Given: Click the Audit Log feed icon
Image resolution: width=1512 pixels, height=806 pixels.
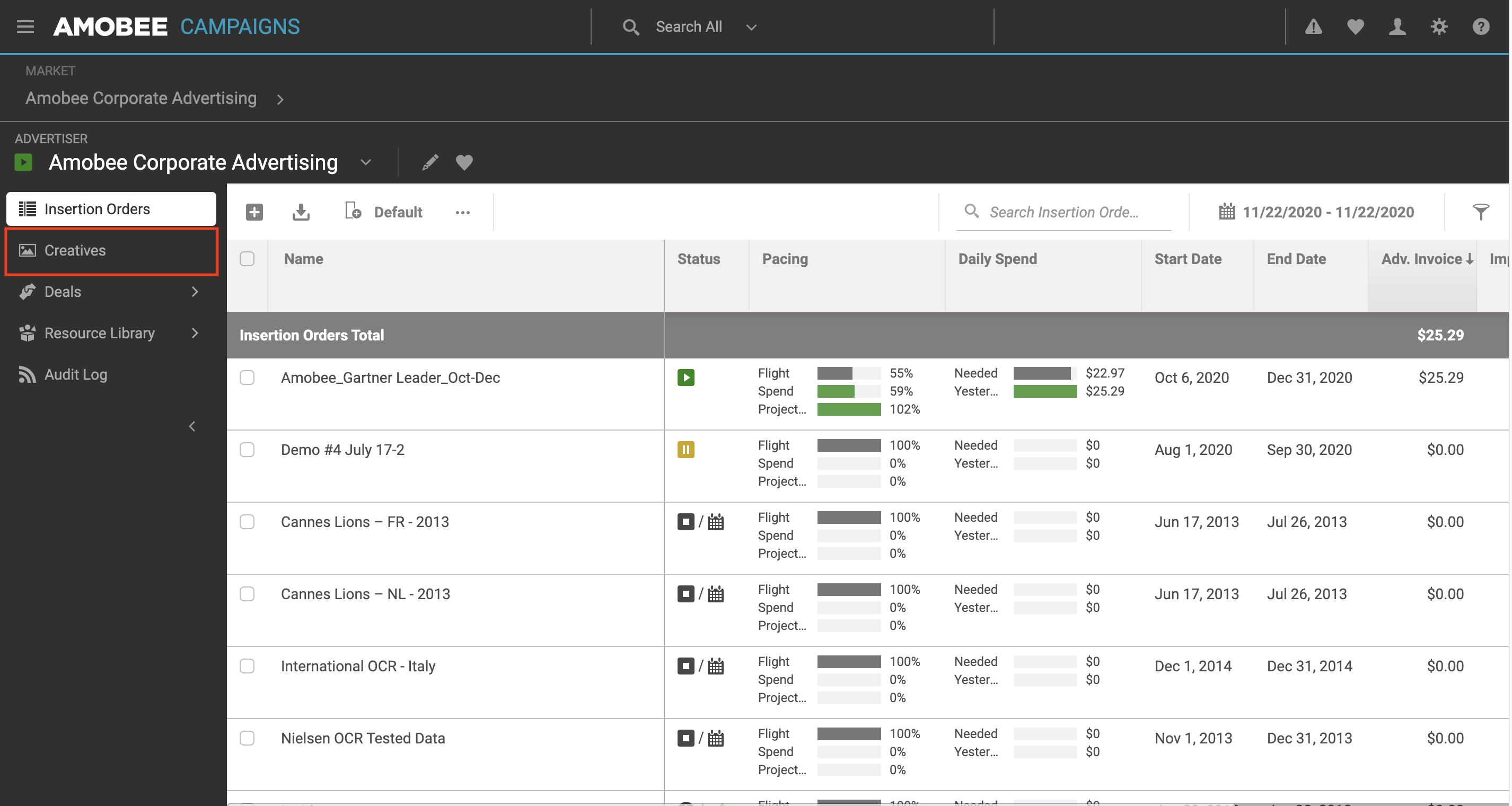Looking at the screenshot, I should point(27,374).
